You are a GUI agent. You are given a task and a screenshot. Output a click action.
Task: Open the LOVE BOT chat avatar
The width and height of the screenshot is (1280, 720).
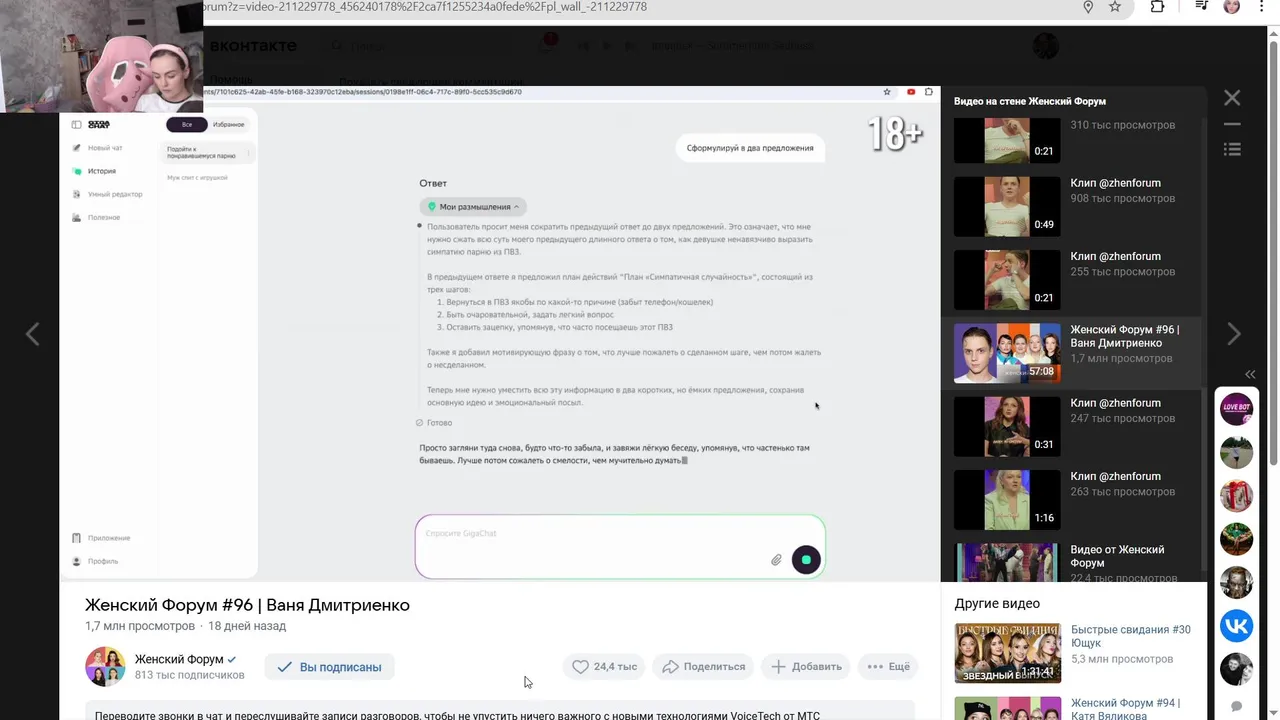1237,409
